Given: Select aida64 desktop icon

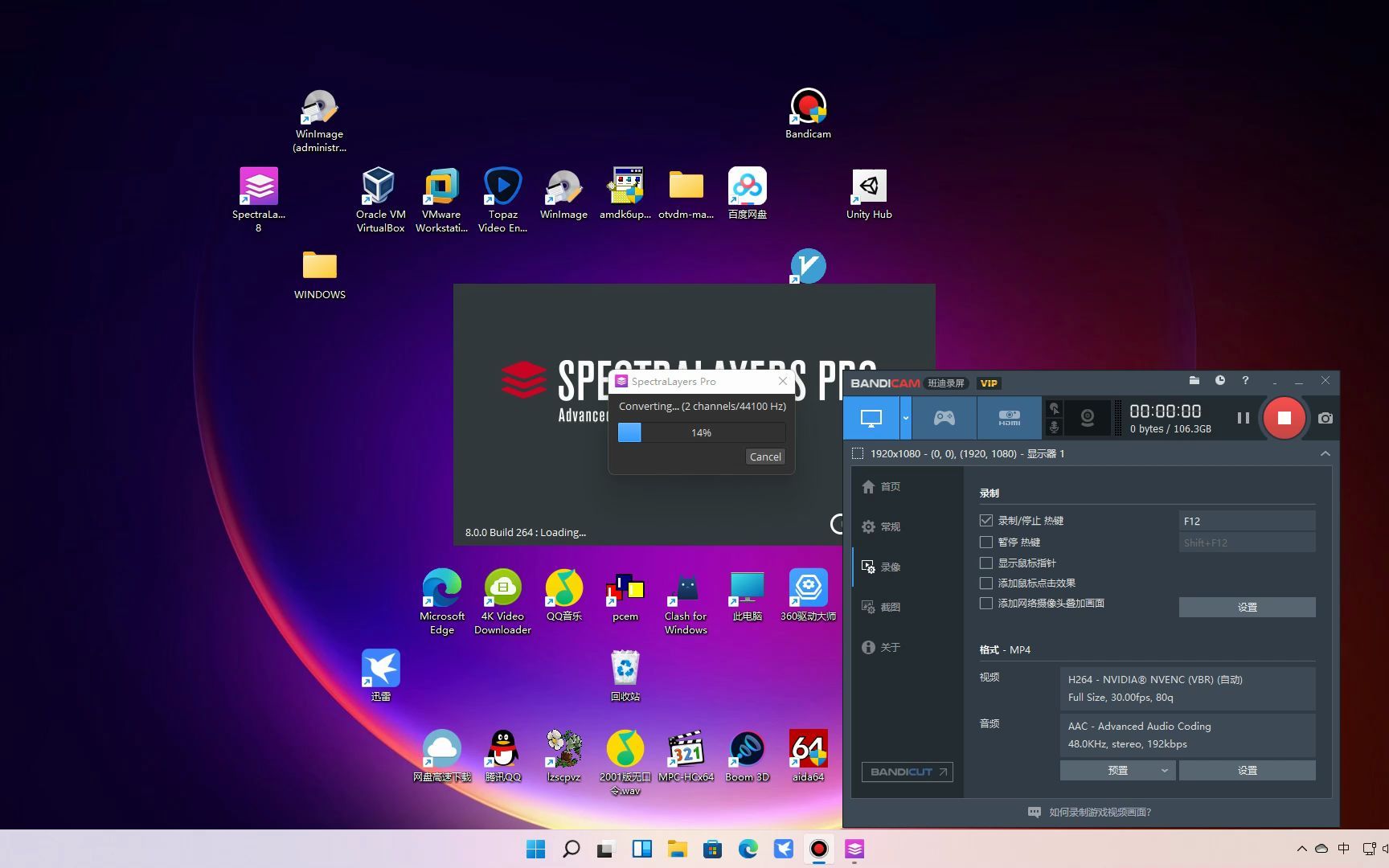Looking at the screenshot, I should pos(808,756).
